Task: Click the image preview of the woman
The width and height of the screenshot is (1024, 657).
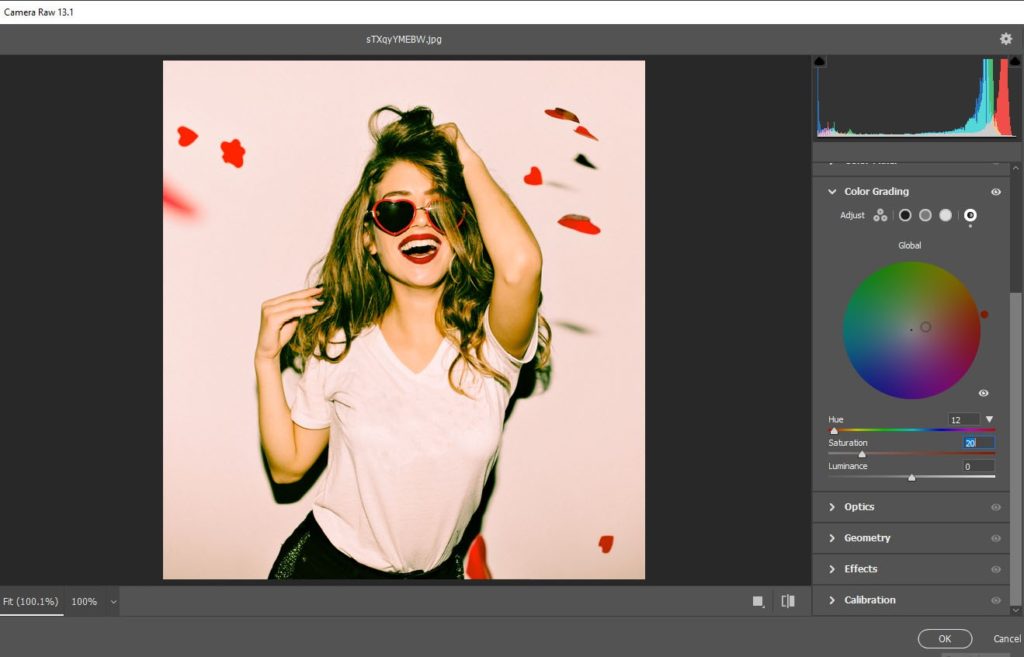Action: tap(404, 319)
